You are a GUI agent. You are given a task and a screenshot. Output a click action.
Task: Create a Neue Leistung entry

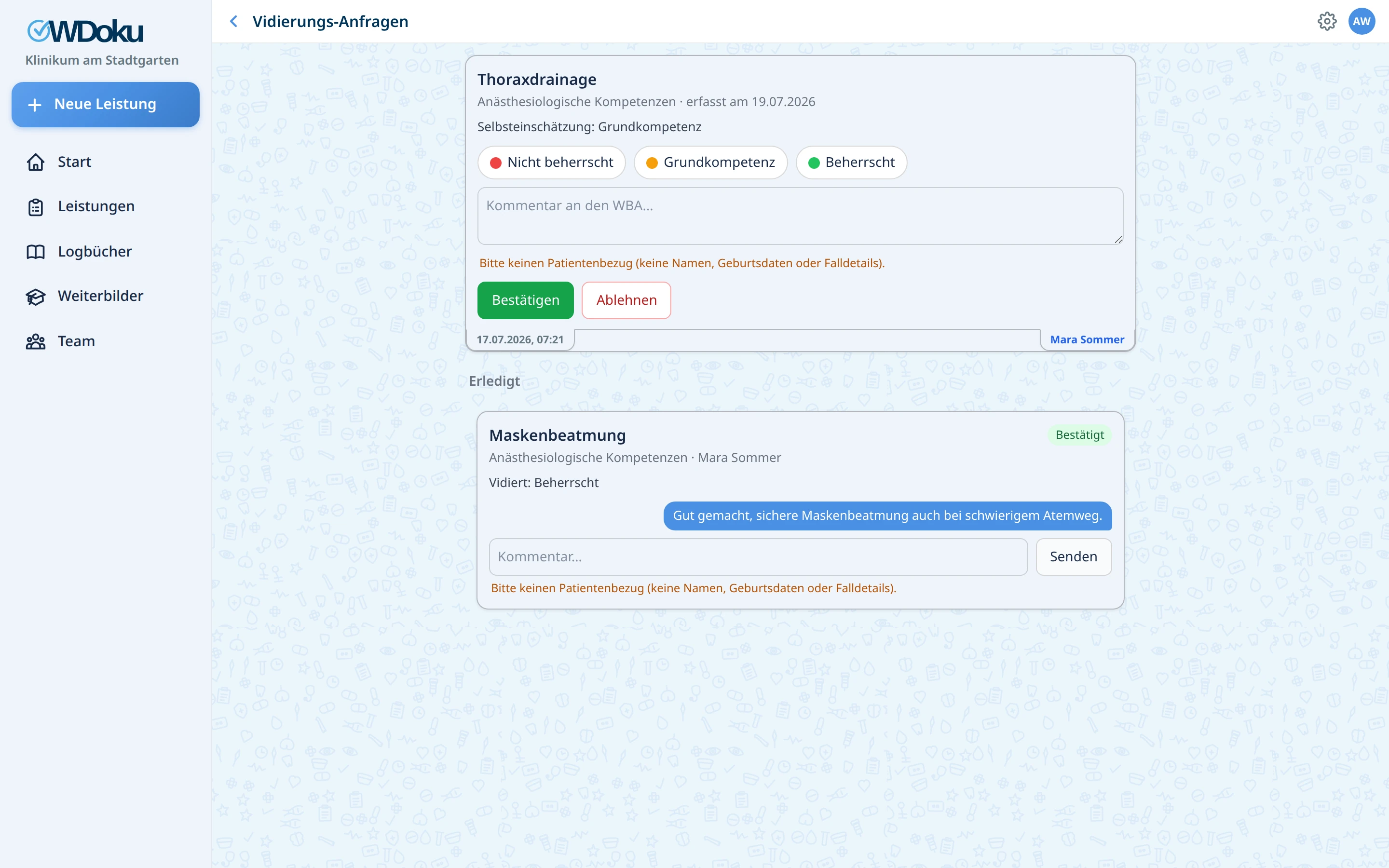106,105
